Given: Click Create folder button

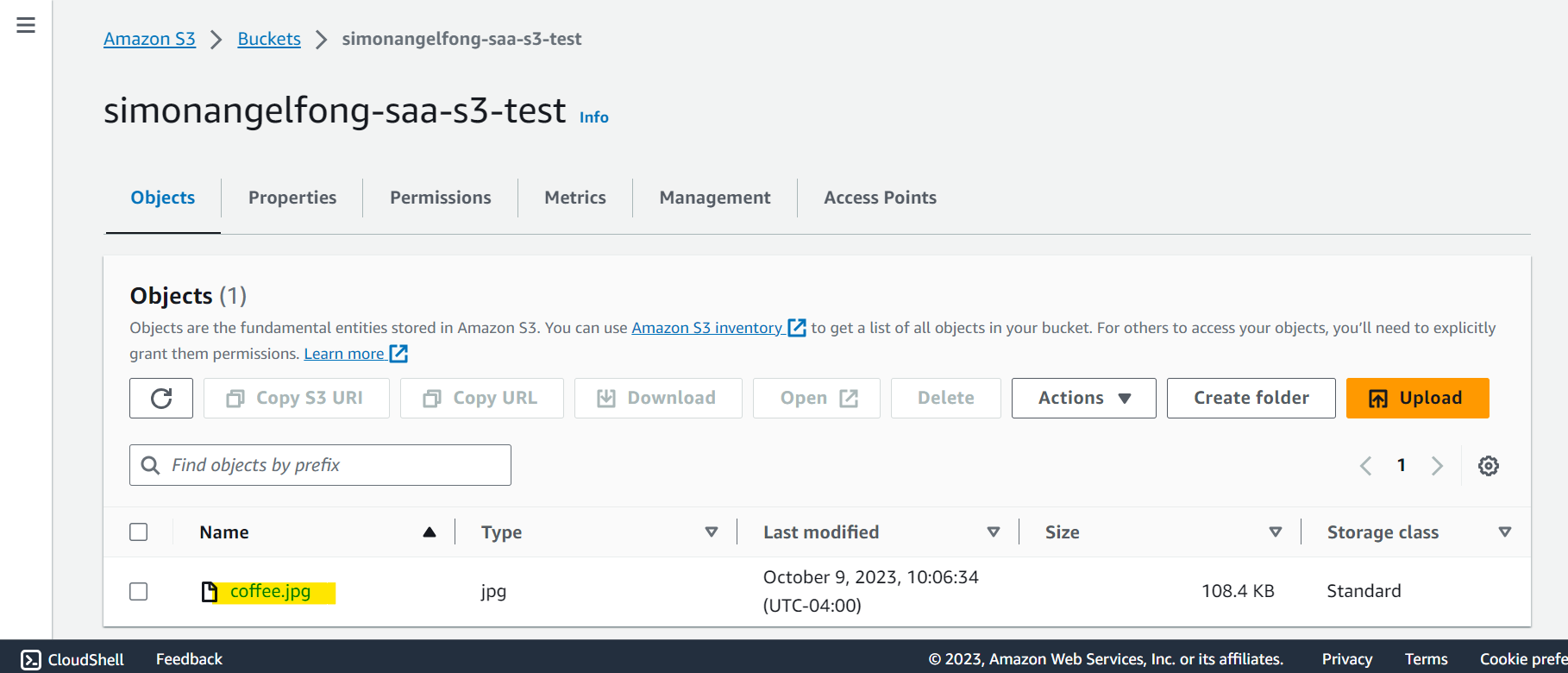Looking at the screenshot, I should [1251, 398].
